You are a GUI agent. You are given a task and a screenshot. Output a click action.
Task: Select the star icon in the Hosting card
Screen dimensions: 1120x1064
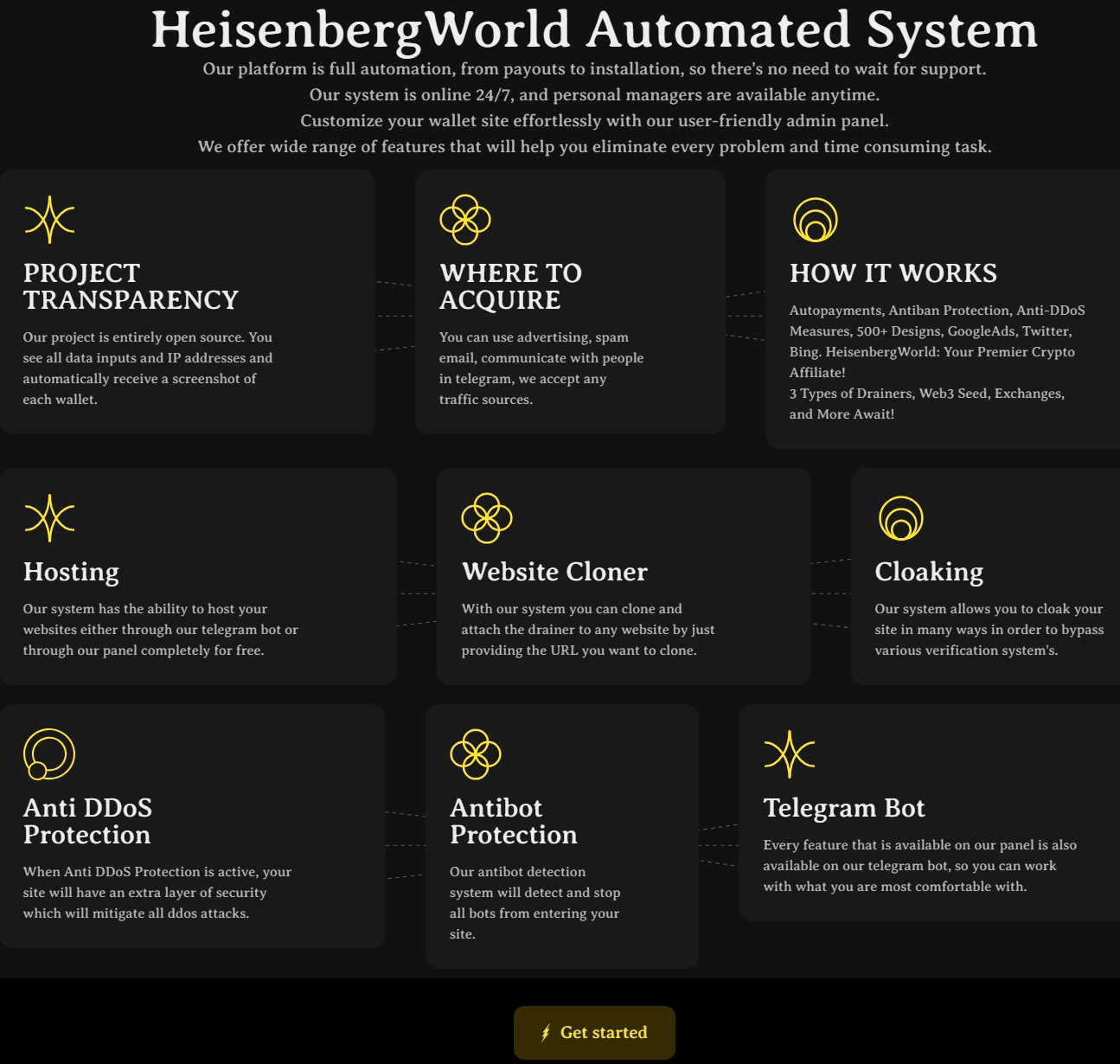click(49, 518)
